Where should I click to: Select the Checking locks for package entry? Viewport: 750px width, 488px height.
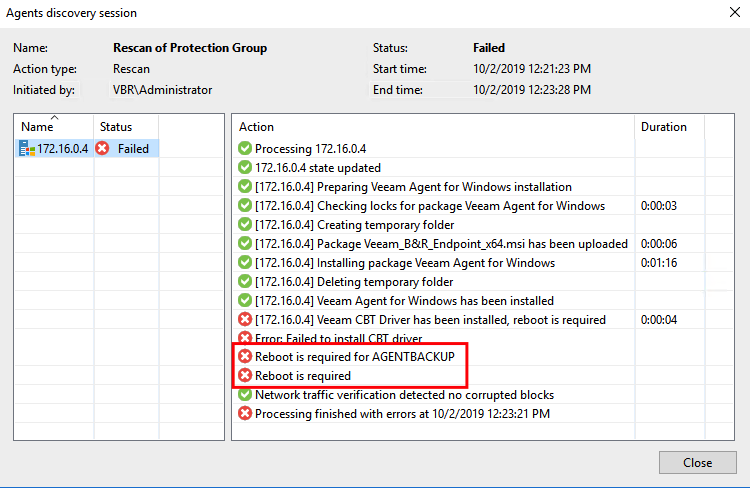tap(429, 206)
